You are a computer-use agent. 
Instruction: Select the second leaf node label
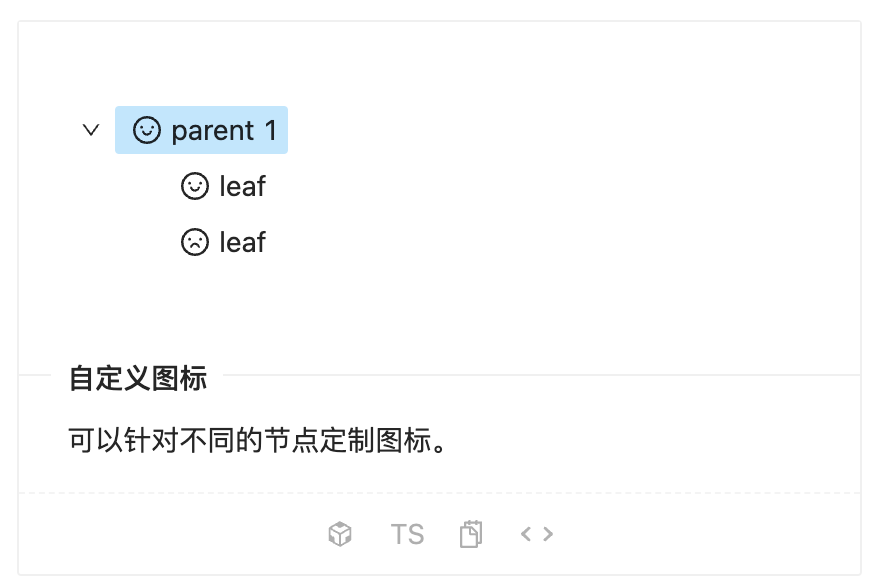[242, 242]
